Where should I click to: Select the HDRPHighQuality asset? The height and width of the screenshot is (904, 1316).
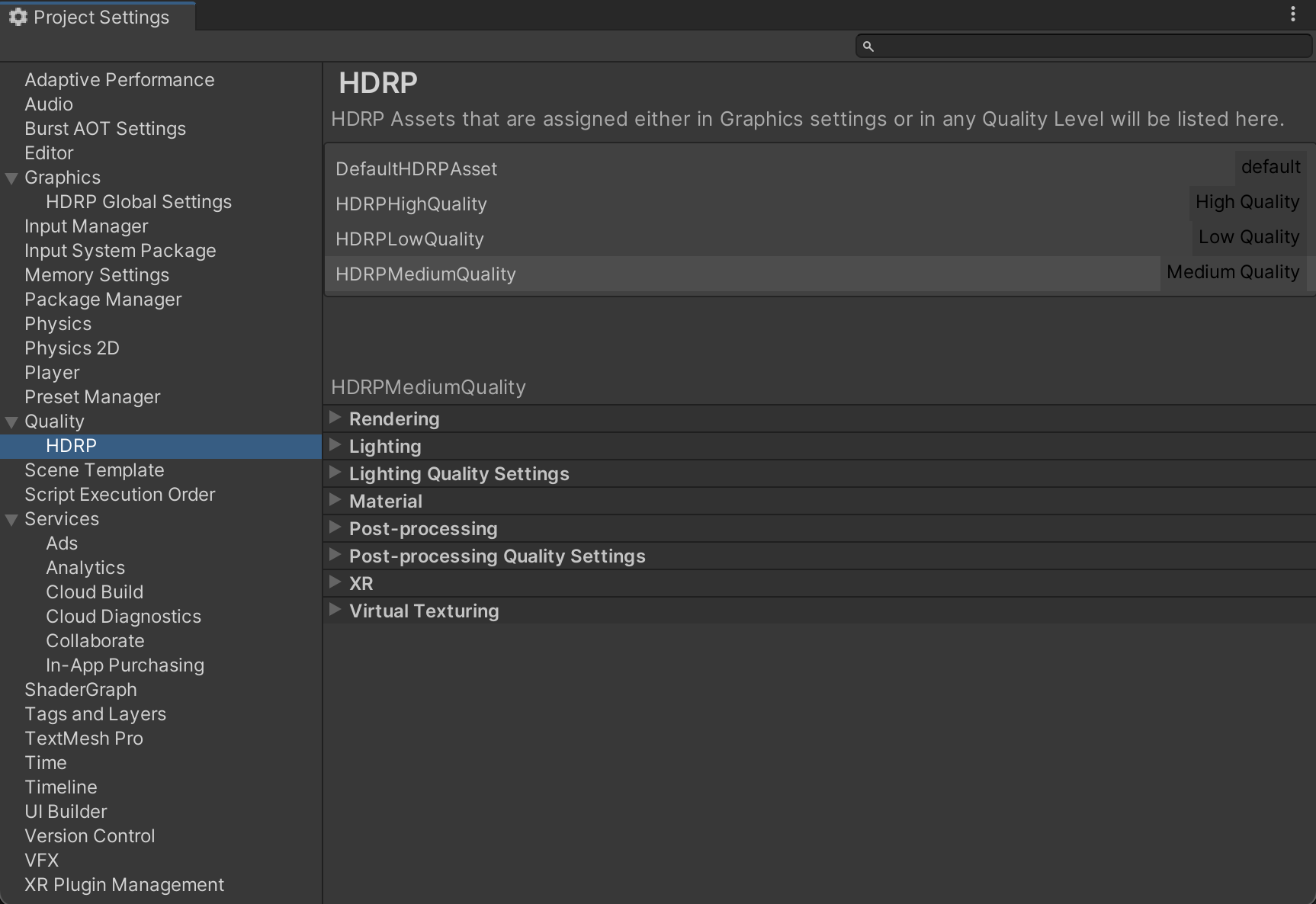[x=410, y=204]
